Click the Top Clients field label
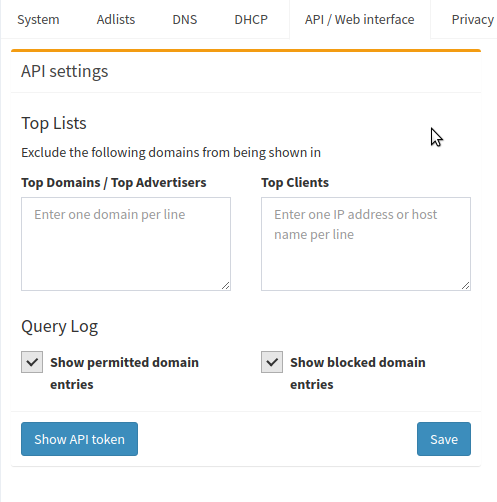The image size is (497, 502). pyautogui.click(x=295, y=183)
